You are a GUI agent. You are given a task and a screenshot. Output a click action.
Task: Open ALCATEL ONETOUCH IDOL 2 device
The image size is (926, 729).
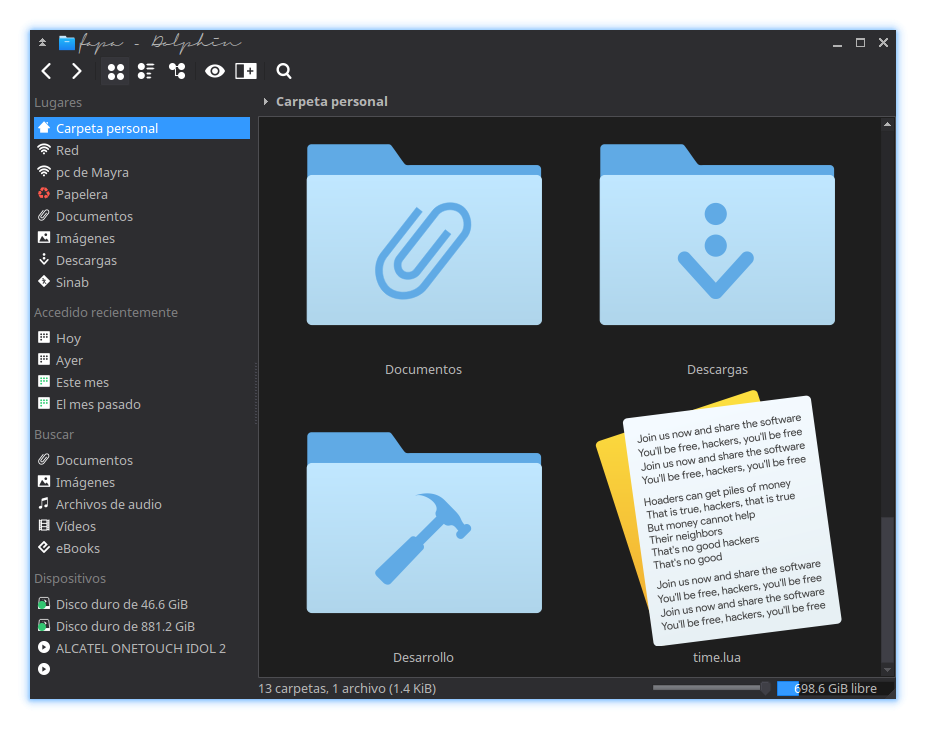point(142,649)
